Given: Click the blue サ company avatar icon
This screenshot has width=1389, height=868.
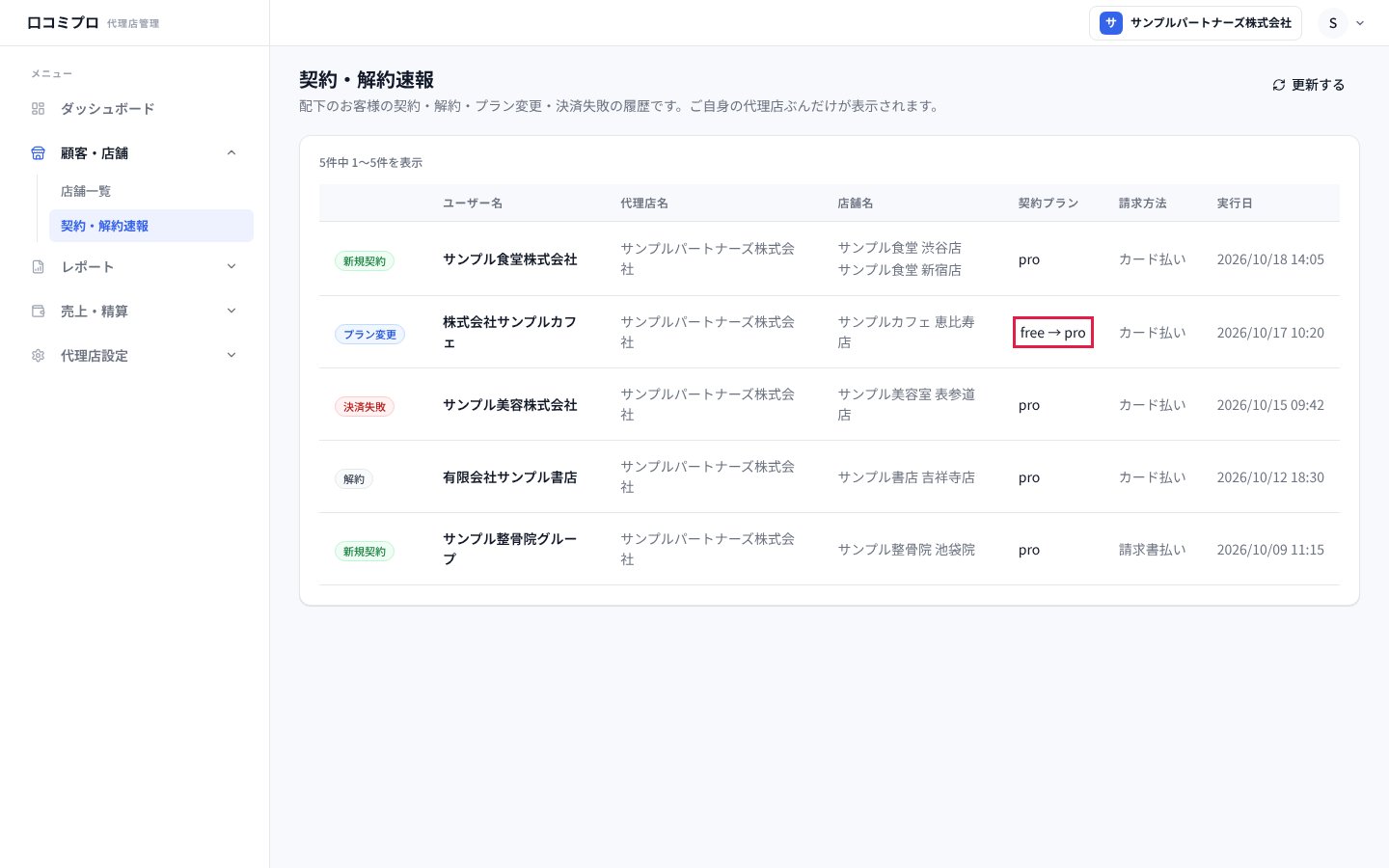Looking at the screenshot, I should [1111, 23].
